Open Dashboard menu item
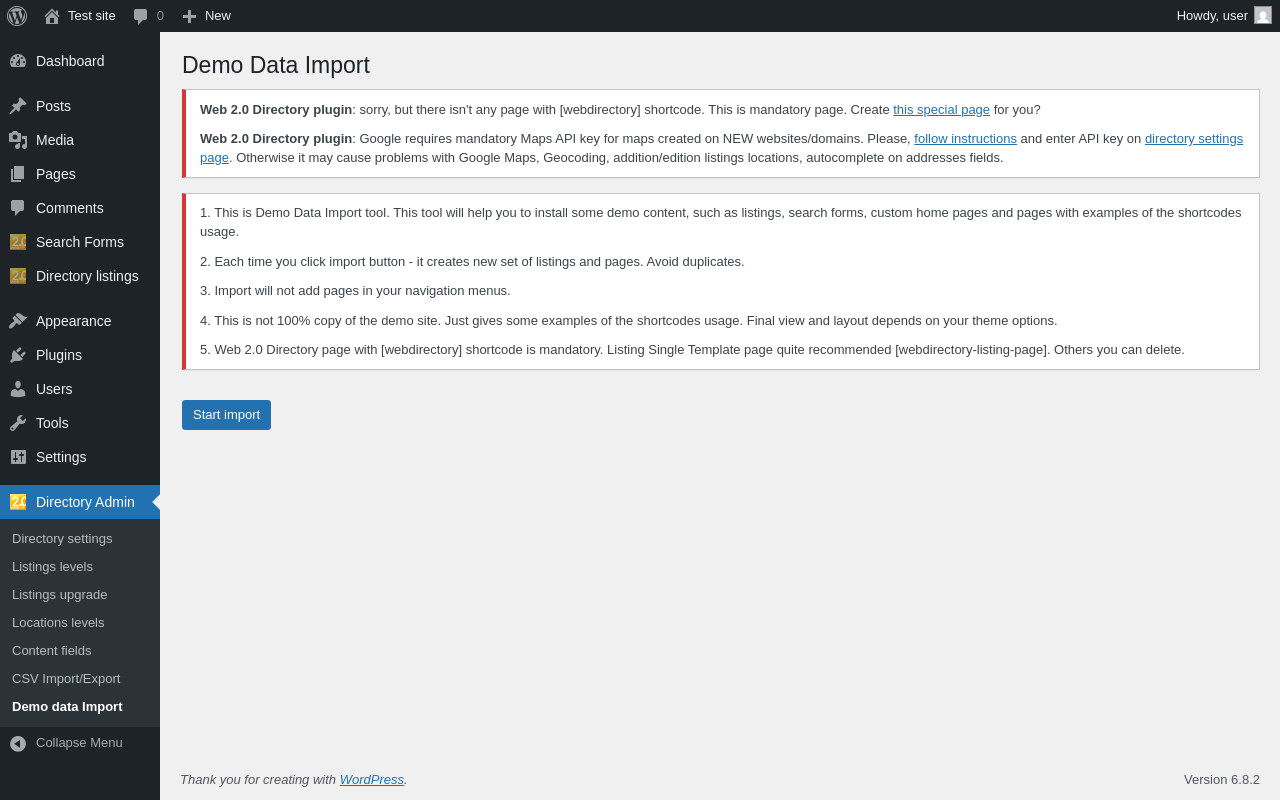1280x800 pixels. point(70,61)
